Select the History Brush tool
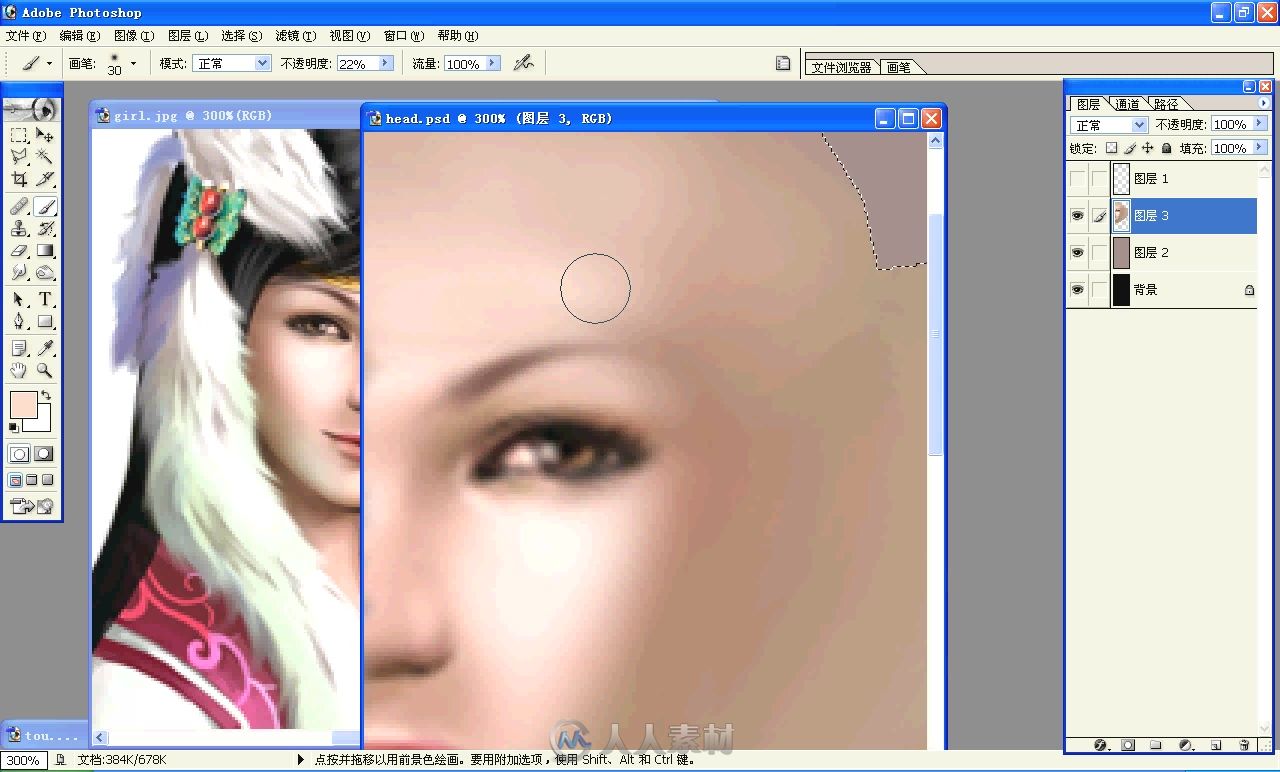 pyautogui.click(x=45, y=229)
